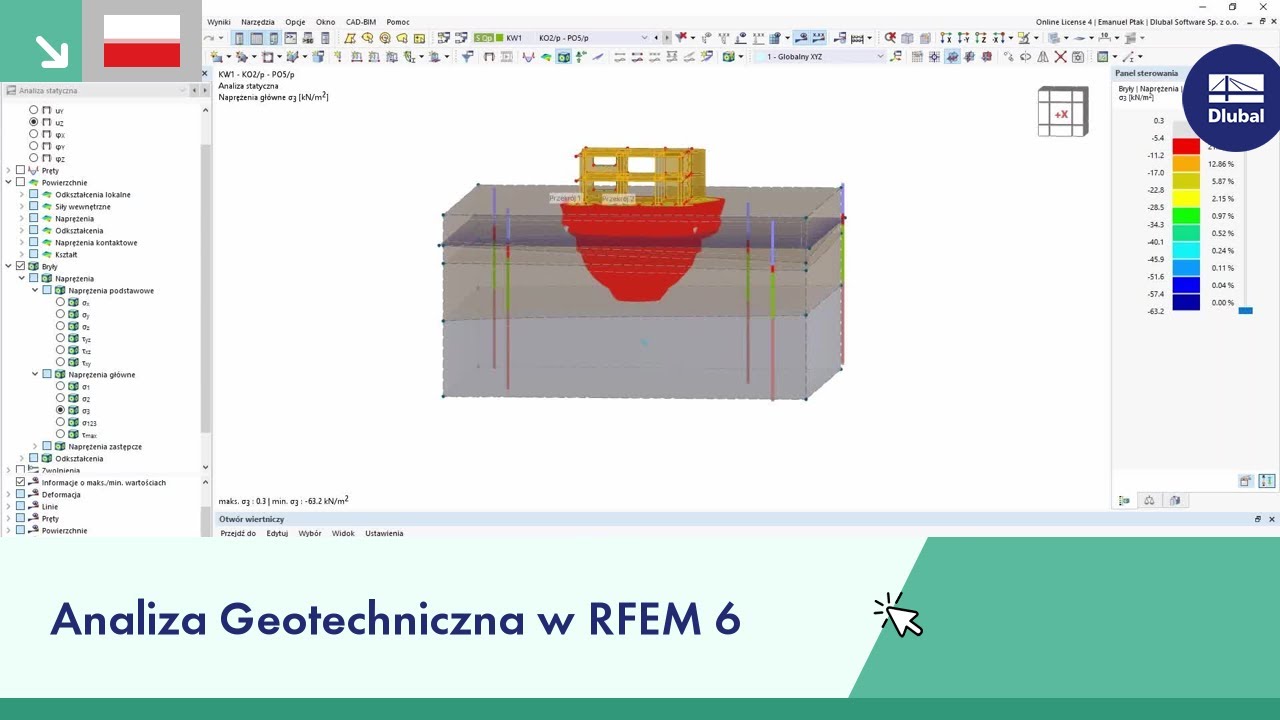Click the parallelogram surface icon
The height and width of the screenshot is (720, 1280).
tap(350, 38)
